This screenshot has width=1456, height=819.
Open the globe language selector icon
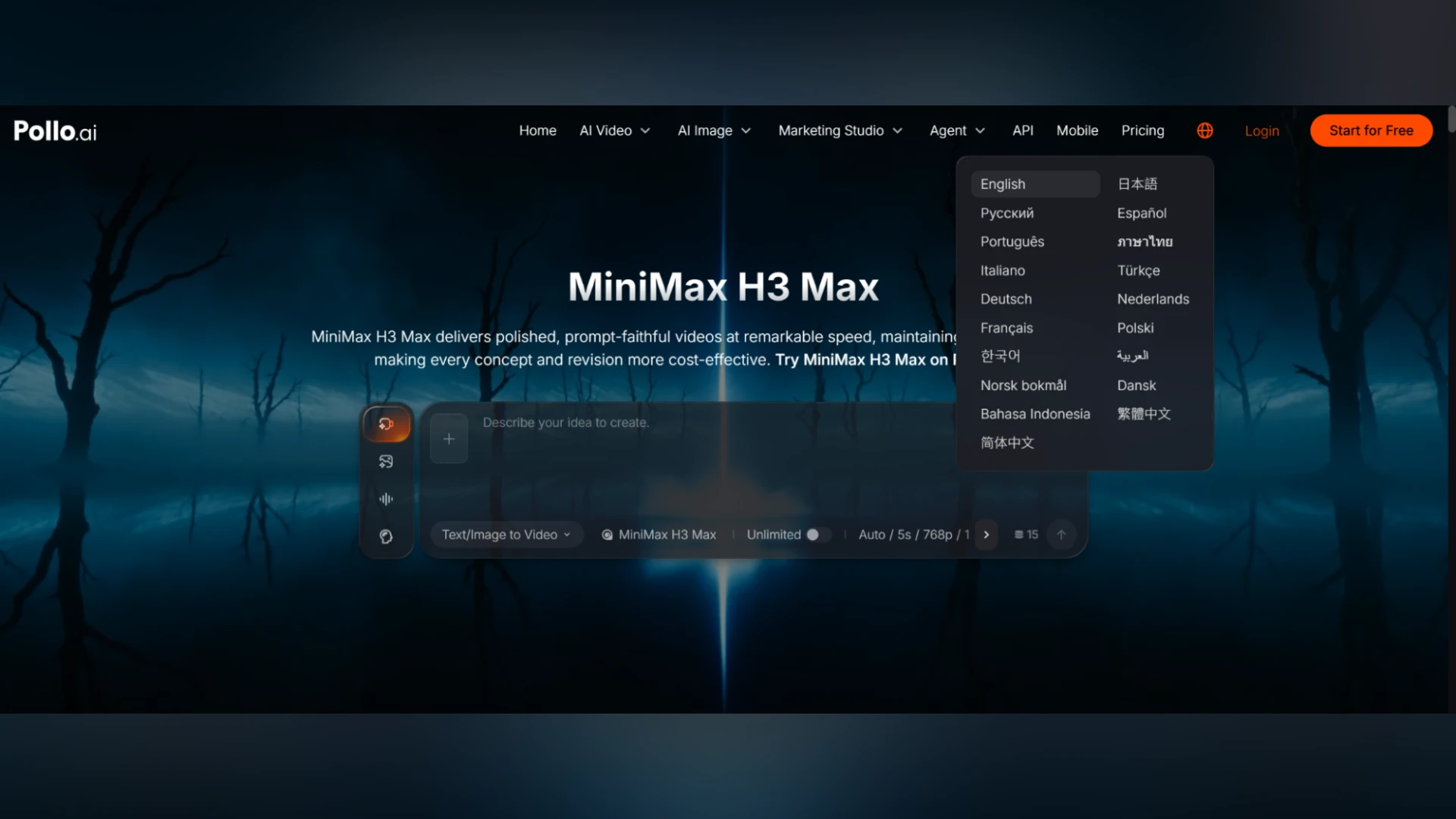1204,130
